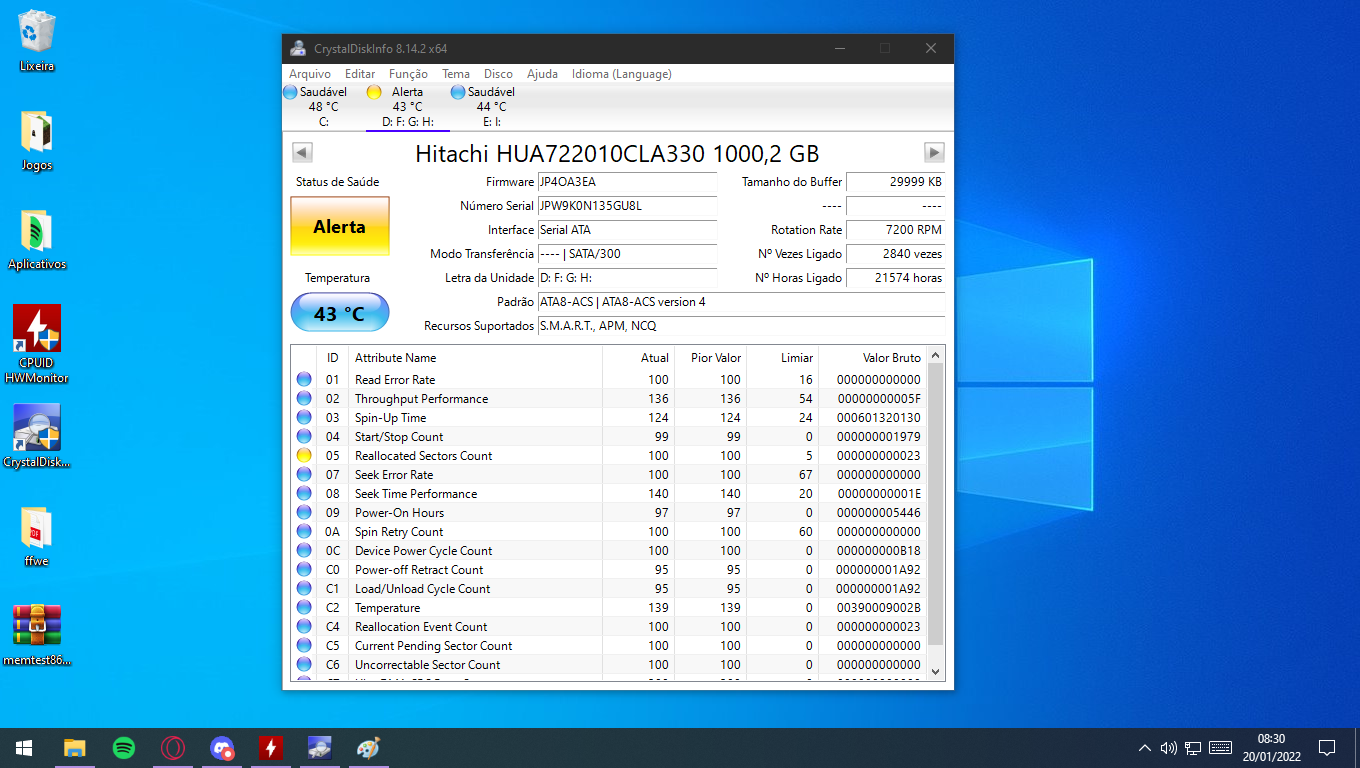Click the yellow Alerta health status button

pyautogui.click(x=340, y=226)
